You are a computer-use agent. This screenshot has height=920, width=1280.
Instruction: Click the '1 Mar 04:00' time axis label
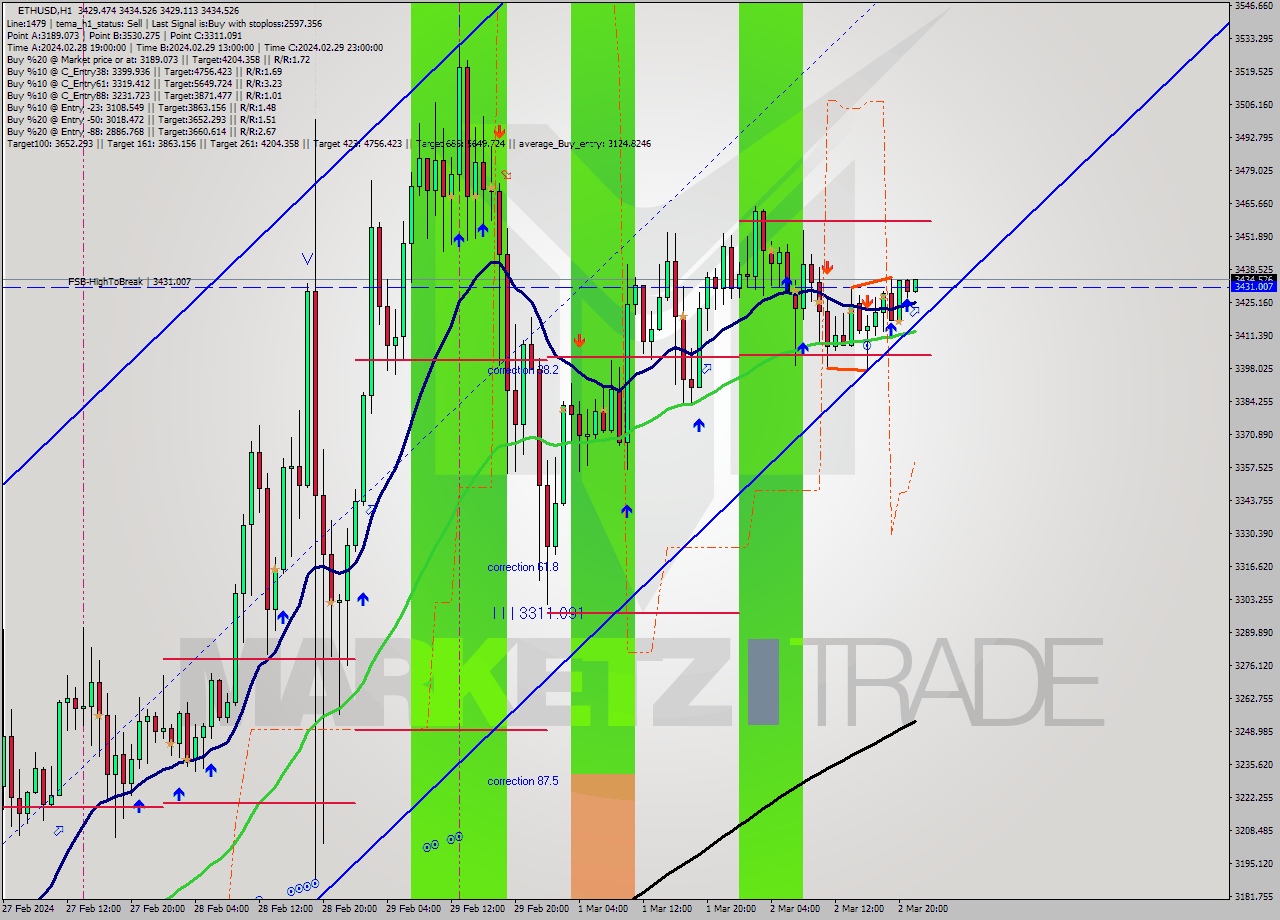(603, 909)
